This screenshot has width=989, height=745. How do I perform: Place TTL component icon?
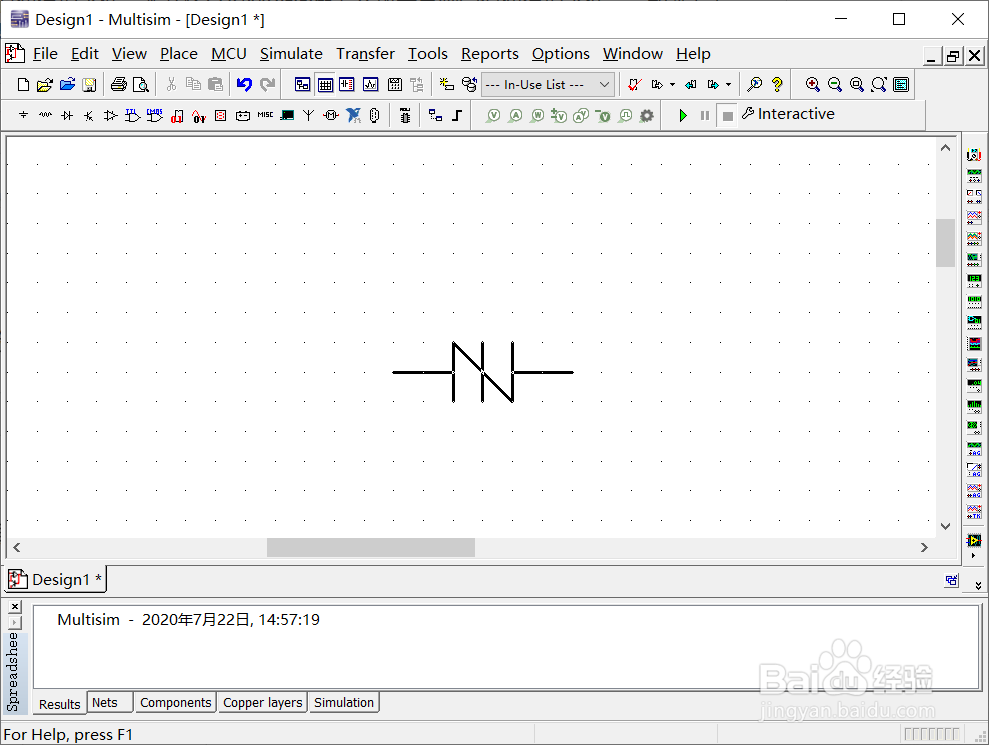[132, 115]
